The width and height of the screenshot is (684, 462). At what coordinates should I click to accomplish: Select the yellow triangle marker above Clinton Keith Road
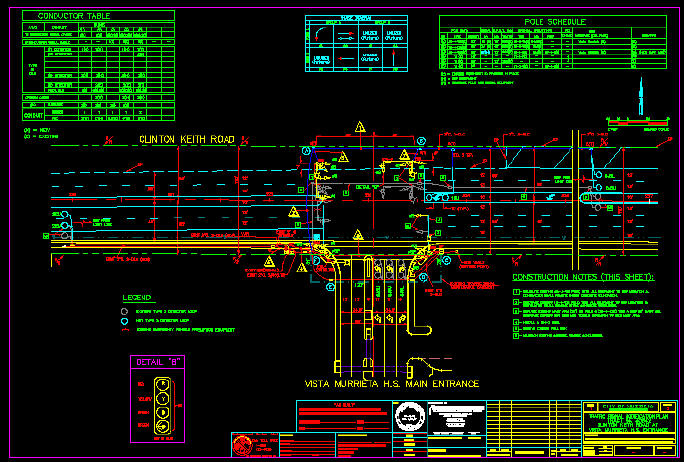[x=358, y=128]
